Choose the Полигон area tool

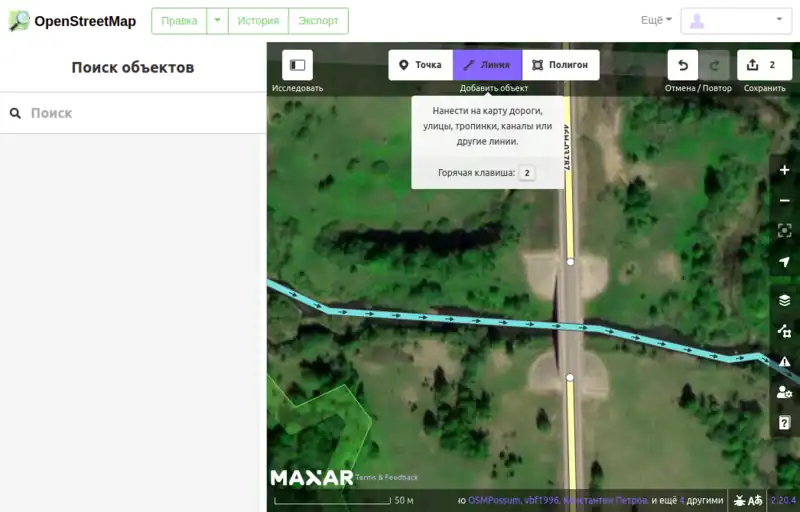(x=560, y=65)
